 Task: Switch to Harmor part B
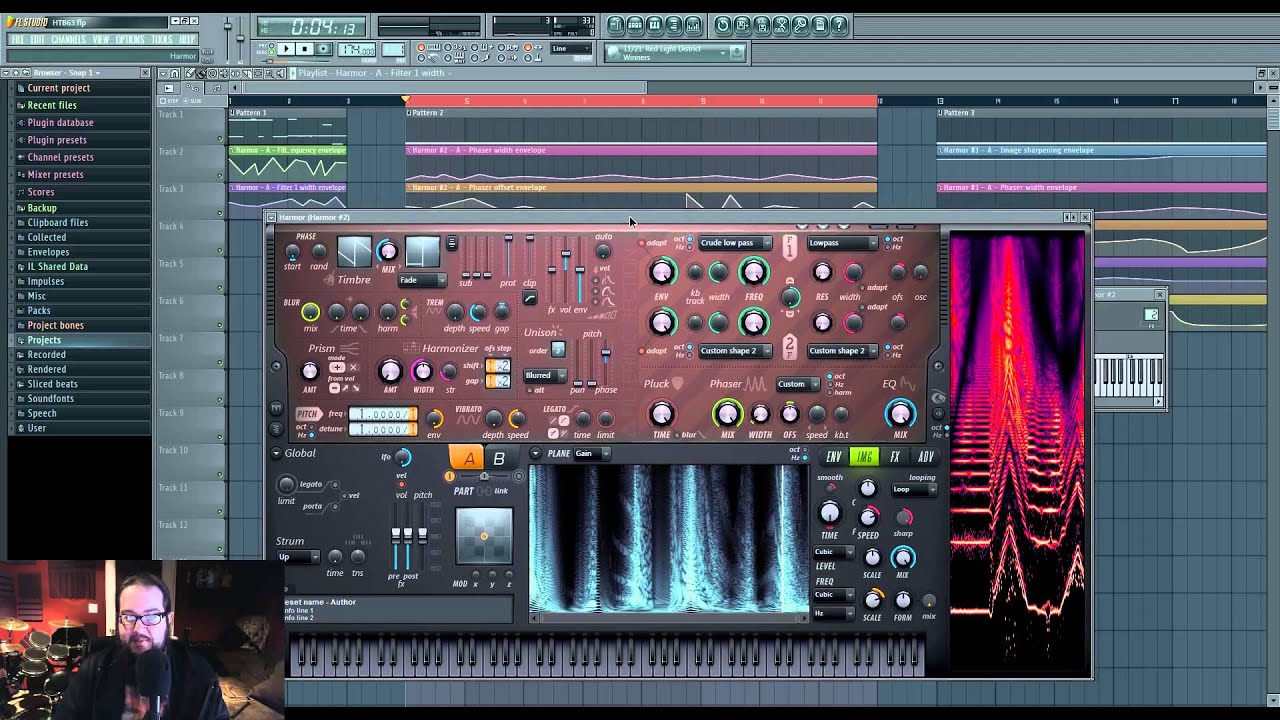click(499, 459)
